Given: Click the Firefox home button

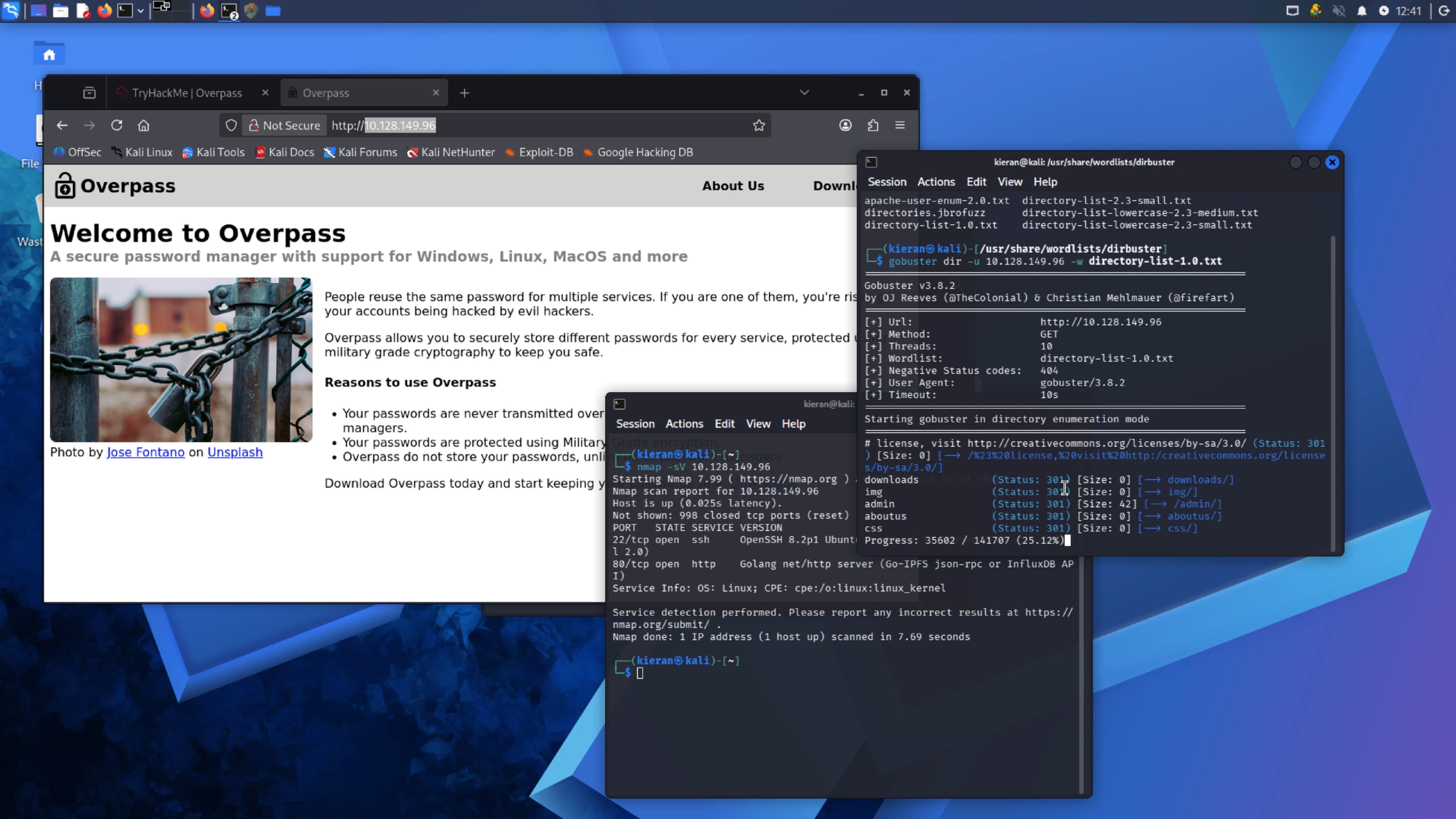Looking at the screenshot, I should tap(144, 126).
